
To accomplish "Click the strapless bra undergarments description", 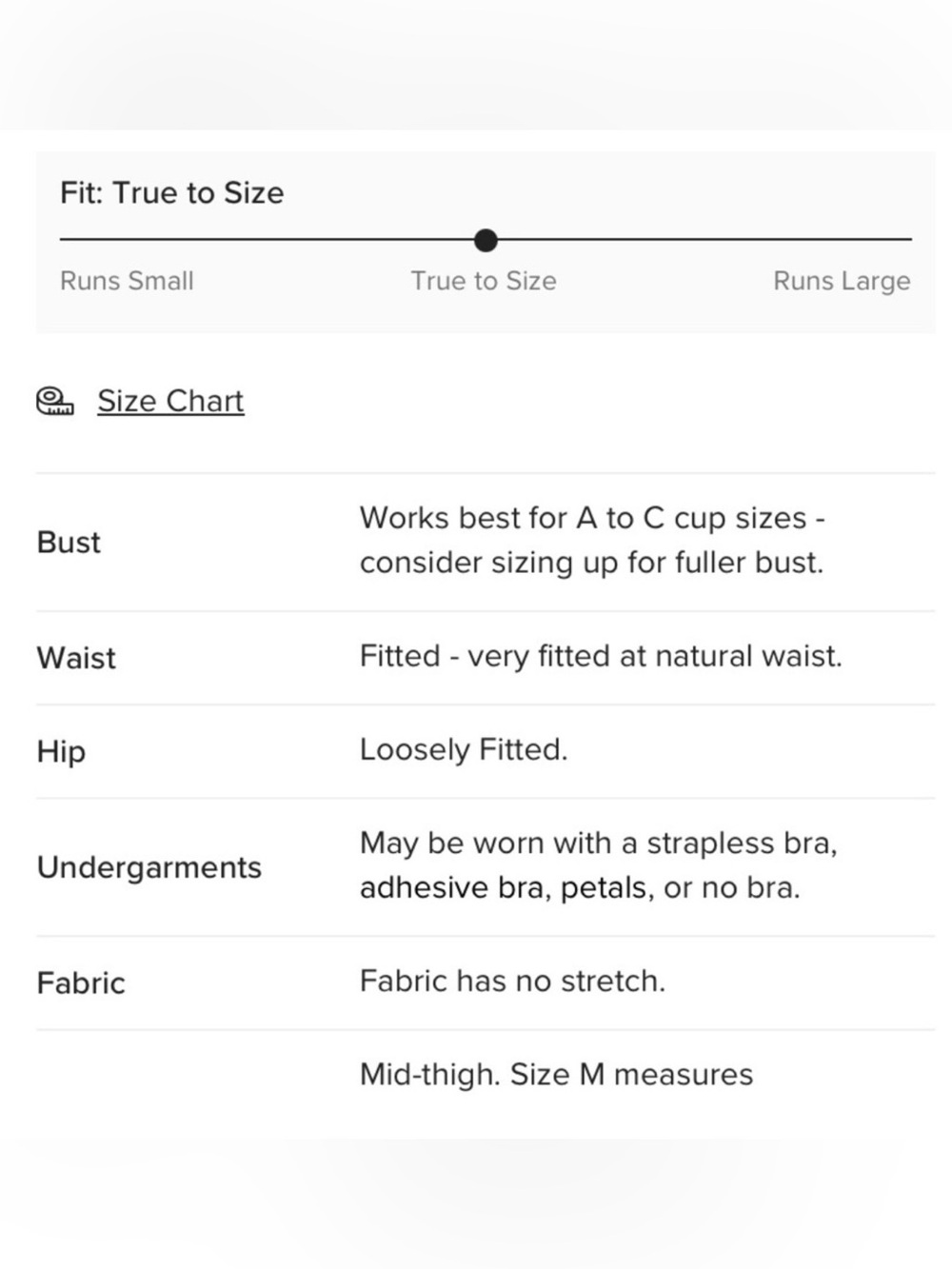I will pos(599,865).
